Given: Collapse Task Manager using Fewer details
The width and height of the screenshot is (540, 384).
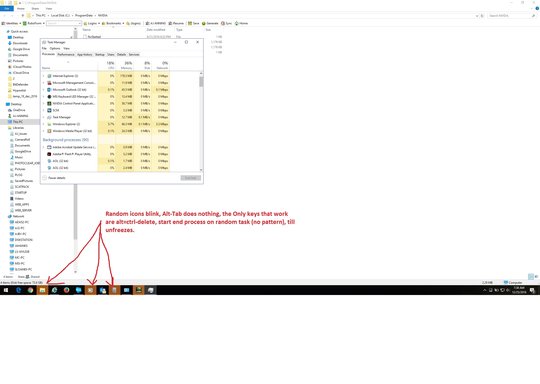Looking at the screenshot, I should point(54,178).
